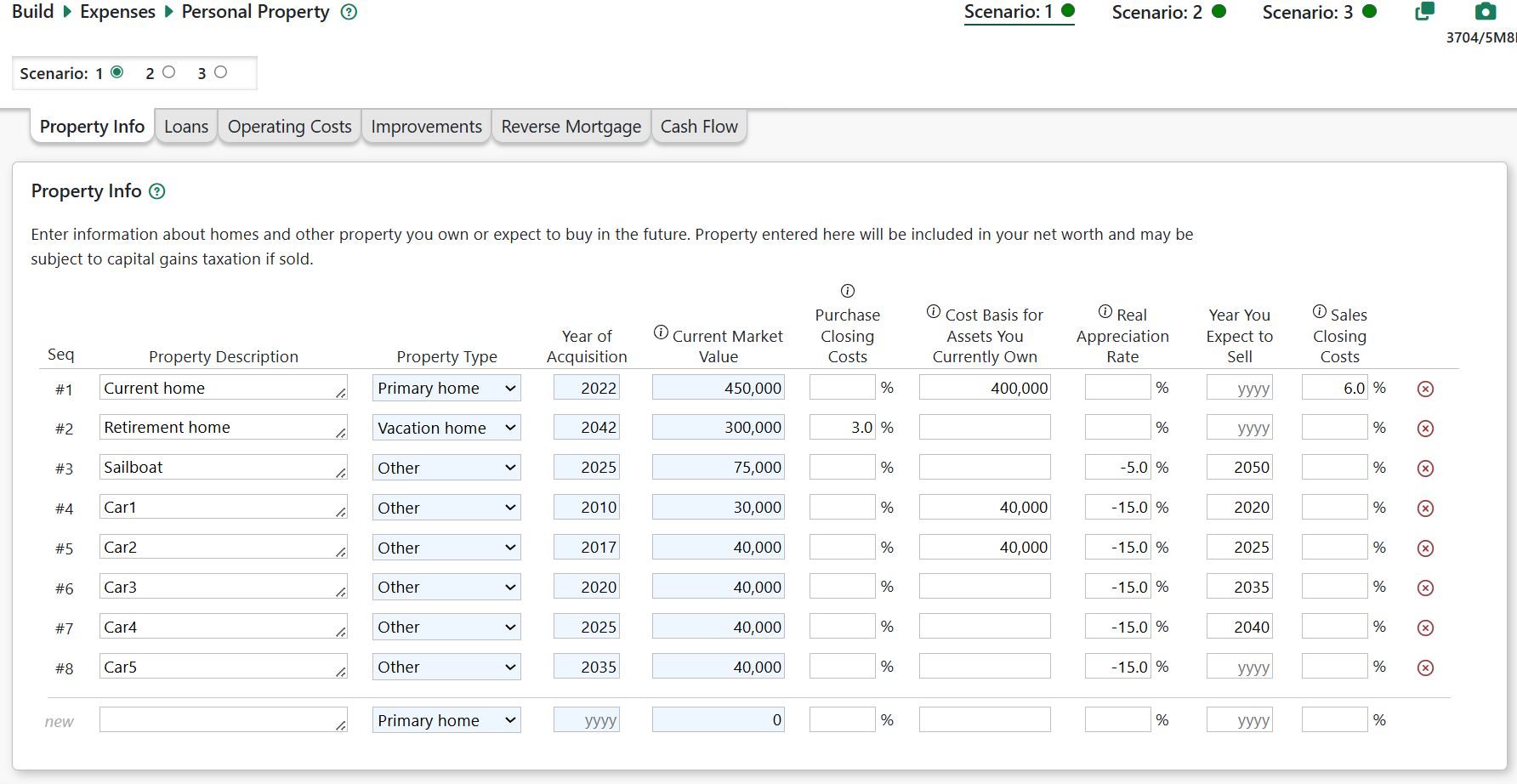Switch to the Operating Costs tab

[x=289, y=127]
